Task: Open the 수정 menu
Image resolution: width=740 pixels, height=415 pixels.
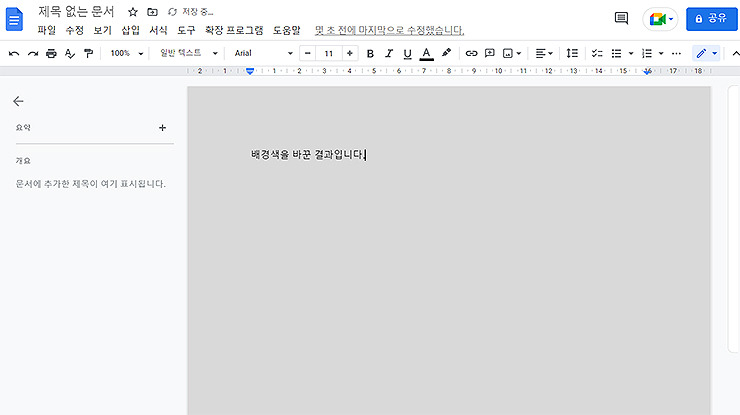Action: point(75,30)
